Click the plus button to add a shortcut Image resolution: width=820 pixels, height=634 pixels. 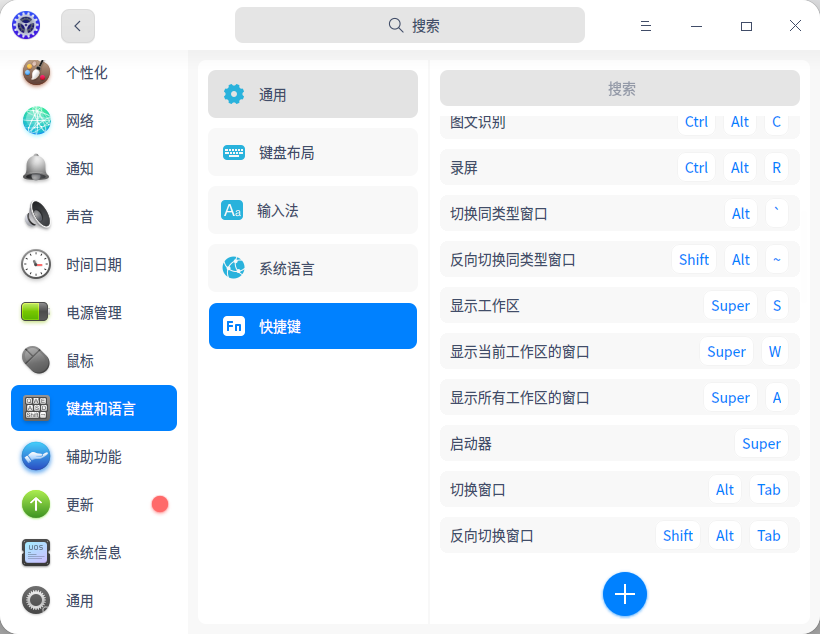click(625, 594)
